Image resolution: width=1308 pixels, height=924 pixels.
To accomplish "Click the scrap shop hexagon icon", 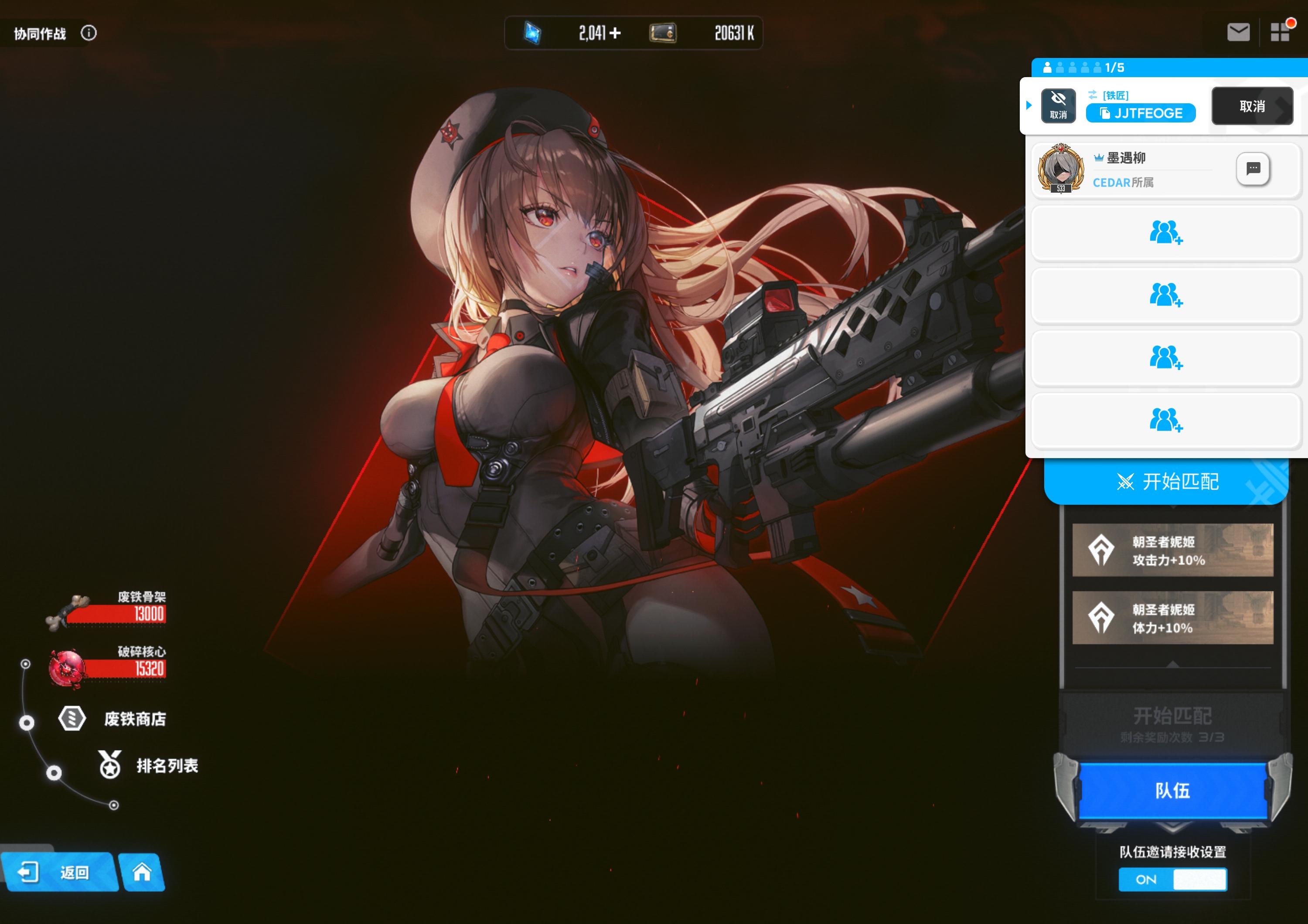I will [72, 718].
